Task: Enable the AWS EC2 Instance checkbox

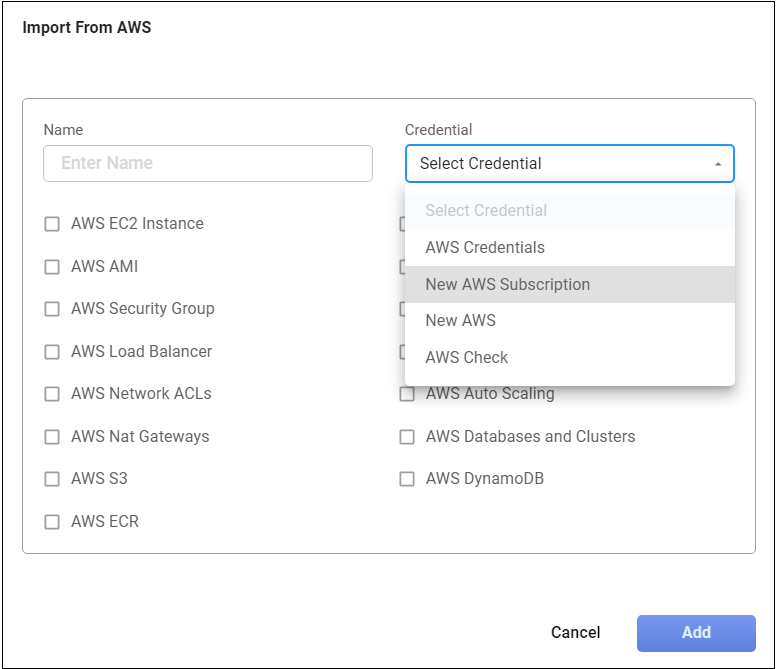Action: coord(52,224)
